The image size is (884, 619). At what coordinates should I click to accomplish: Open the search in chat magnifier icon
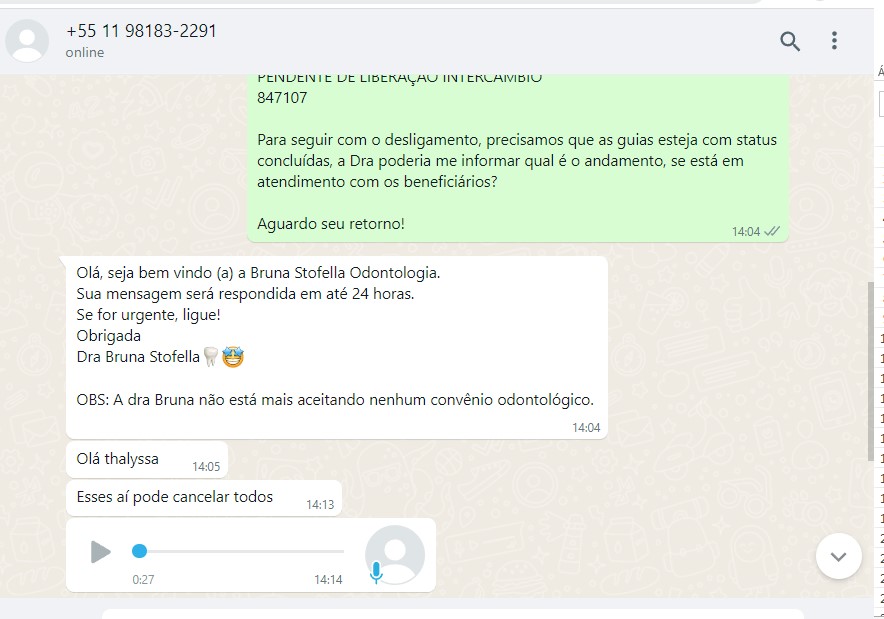click(790, 41)
